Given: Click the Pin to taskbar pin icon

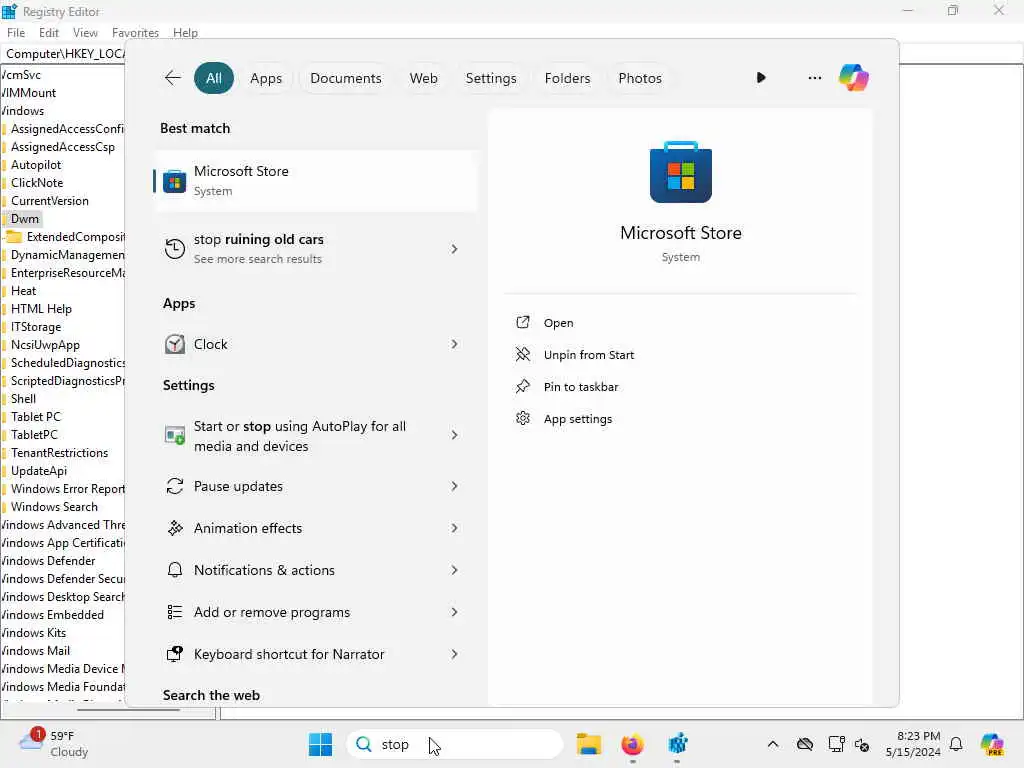Looking at the screenshot, I should tap(522, 386).
